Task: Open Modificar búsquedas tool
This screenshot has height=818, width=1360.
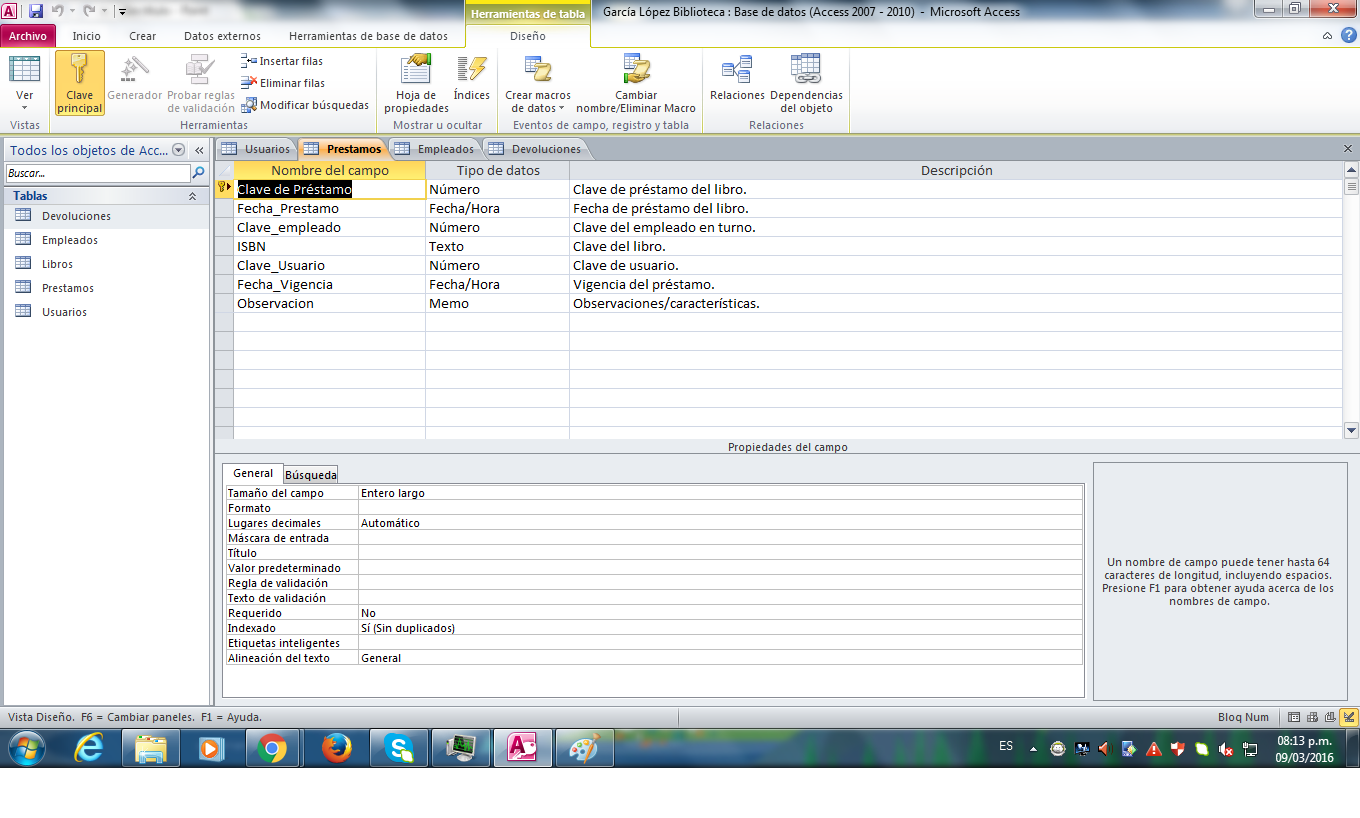Action: [x=249, y=105]
